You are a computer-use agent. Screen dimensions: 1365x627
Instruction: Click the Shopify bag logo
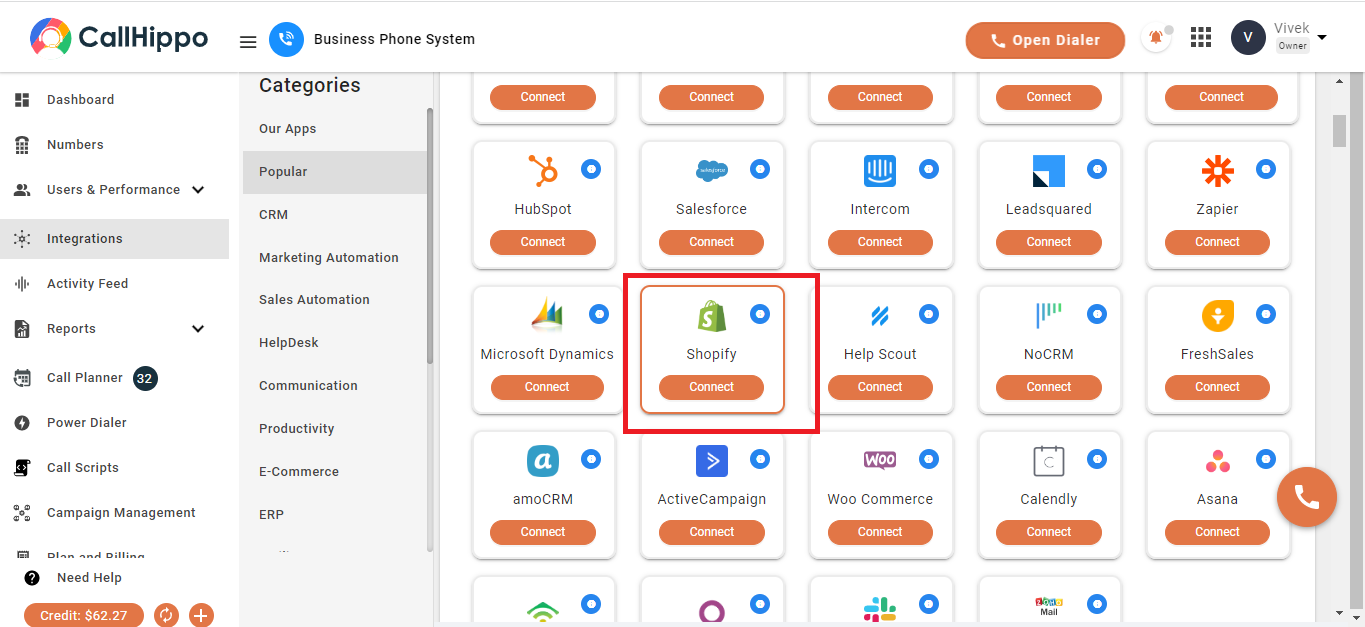(x=711, y=316)
